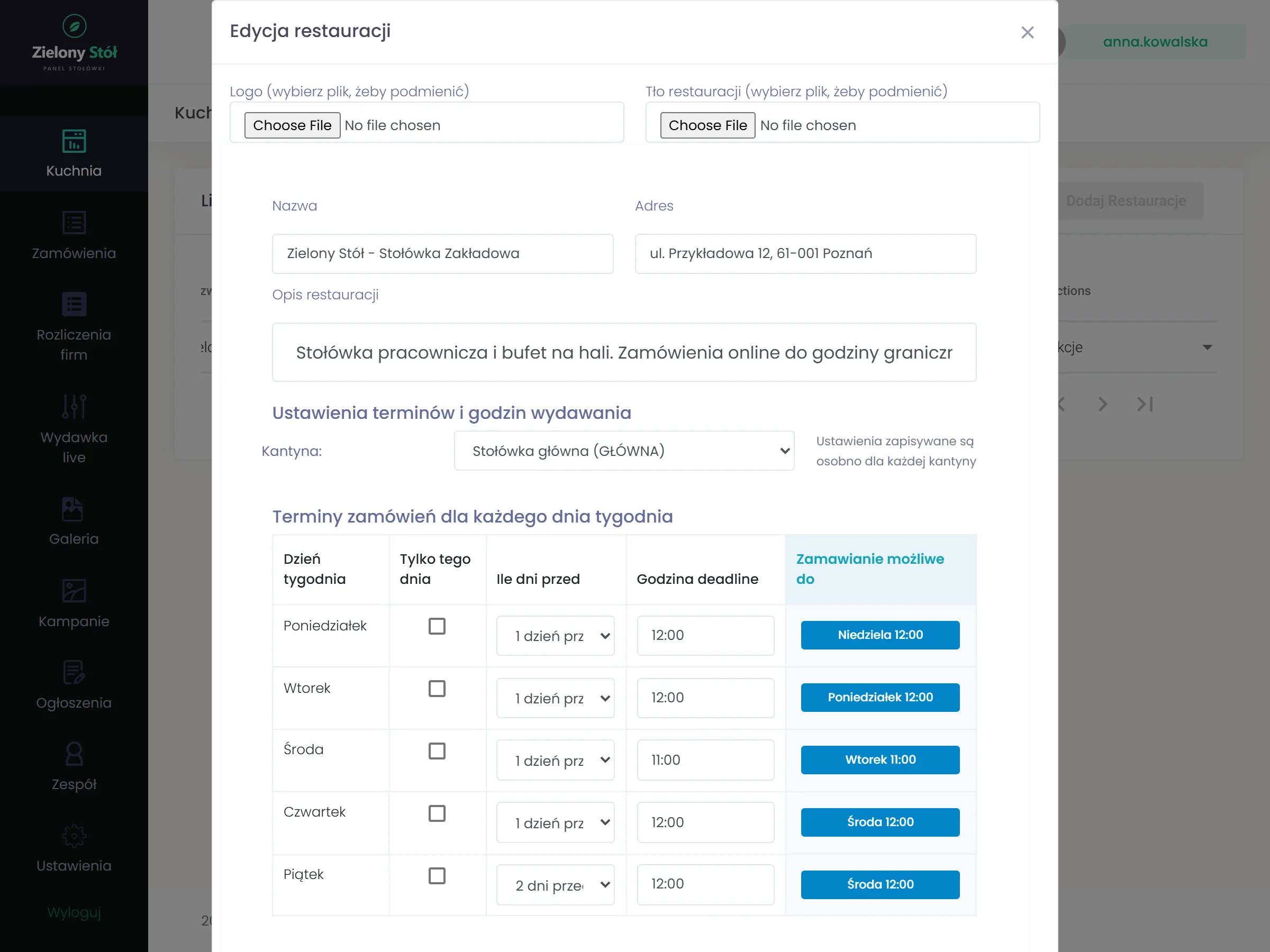Open 'Ile dni przed' dropdown for Poniedziałek
The image size is (1270, 952).
tap(555, 635)
